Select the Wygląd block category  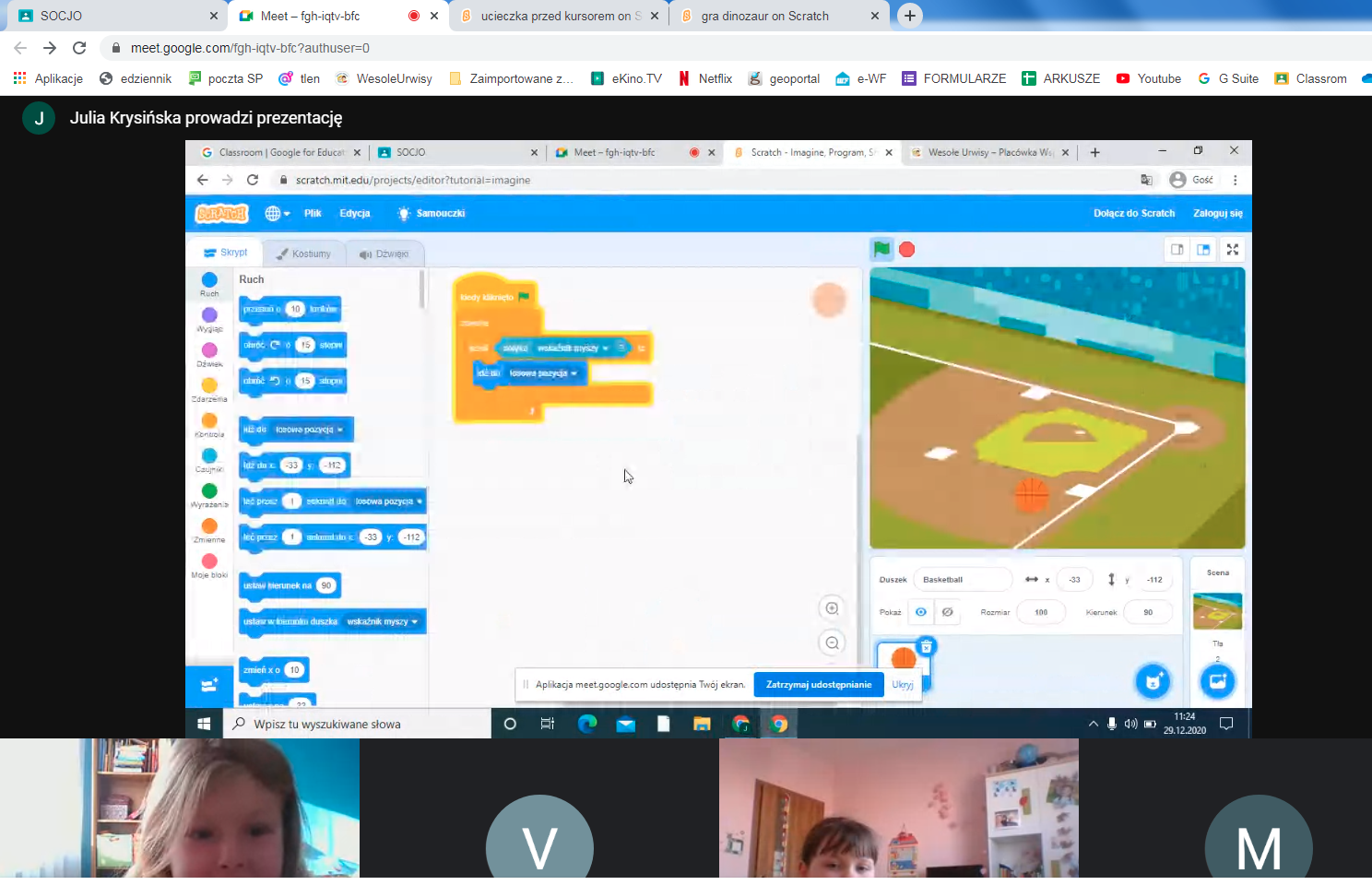click(209, 319)
